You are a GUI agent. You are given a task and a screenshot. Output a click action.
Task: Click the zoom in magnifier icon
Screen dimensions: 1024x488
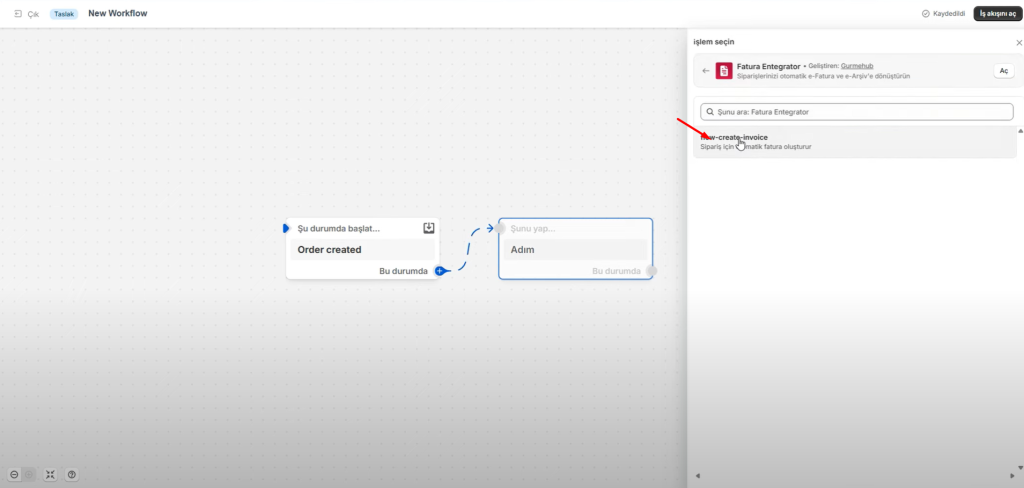pos(29,474)
